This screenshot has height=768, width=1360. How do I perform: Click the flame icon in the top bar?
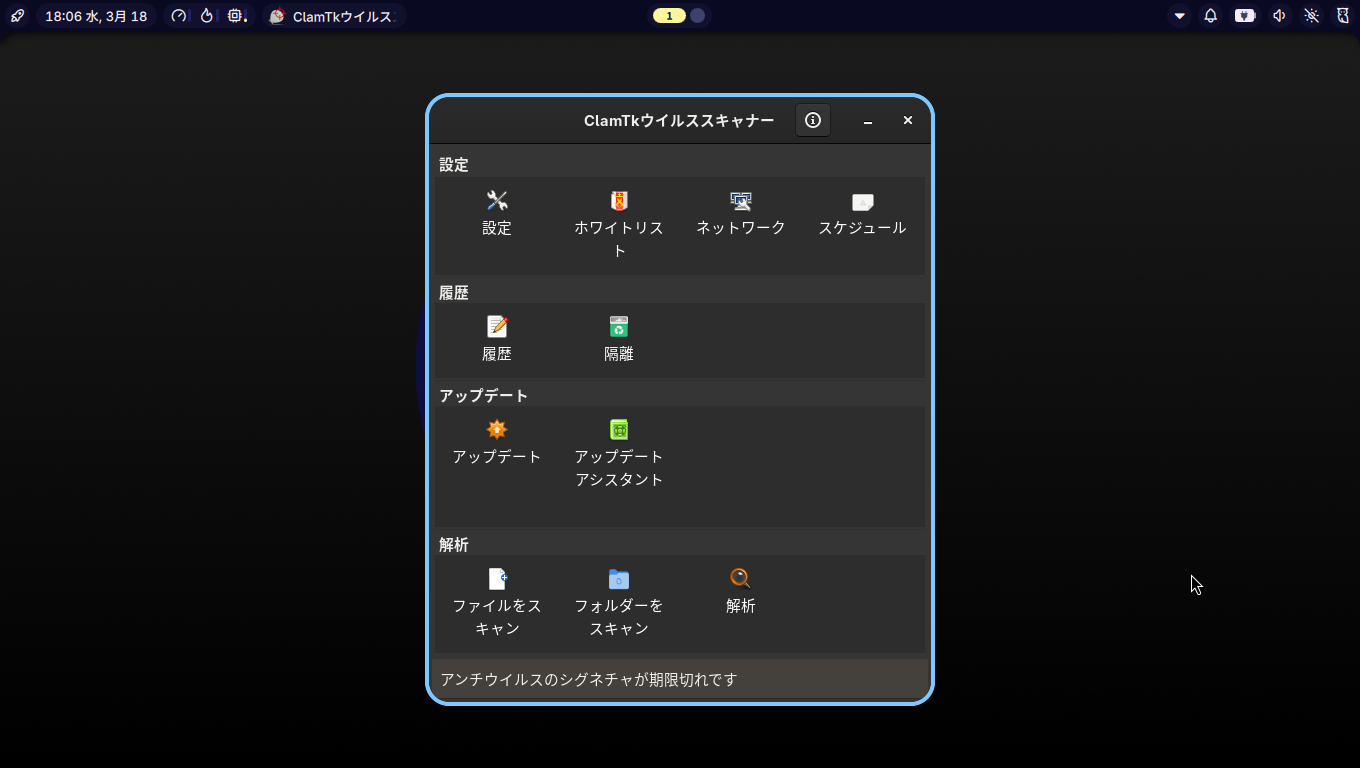click(x=207, y=16)
